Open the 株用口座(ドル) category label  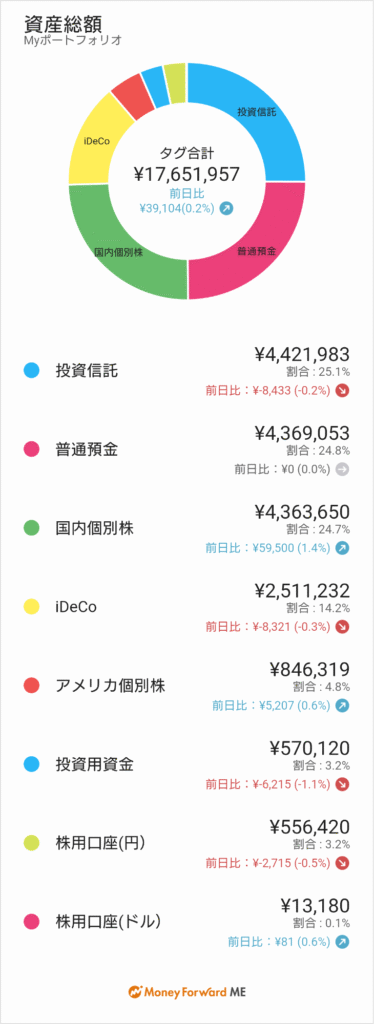108,922
